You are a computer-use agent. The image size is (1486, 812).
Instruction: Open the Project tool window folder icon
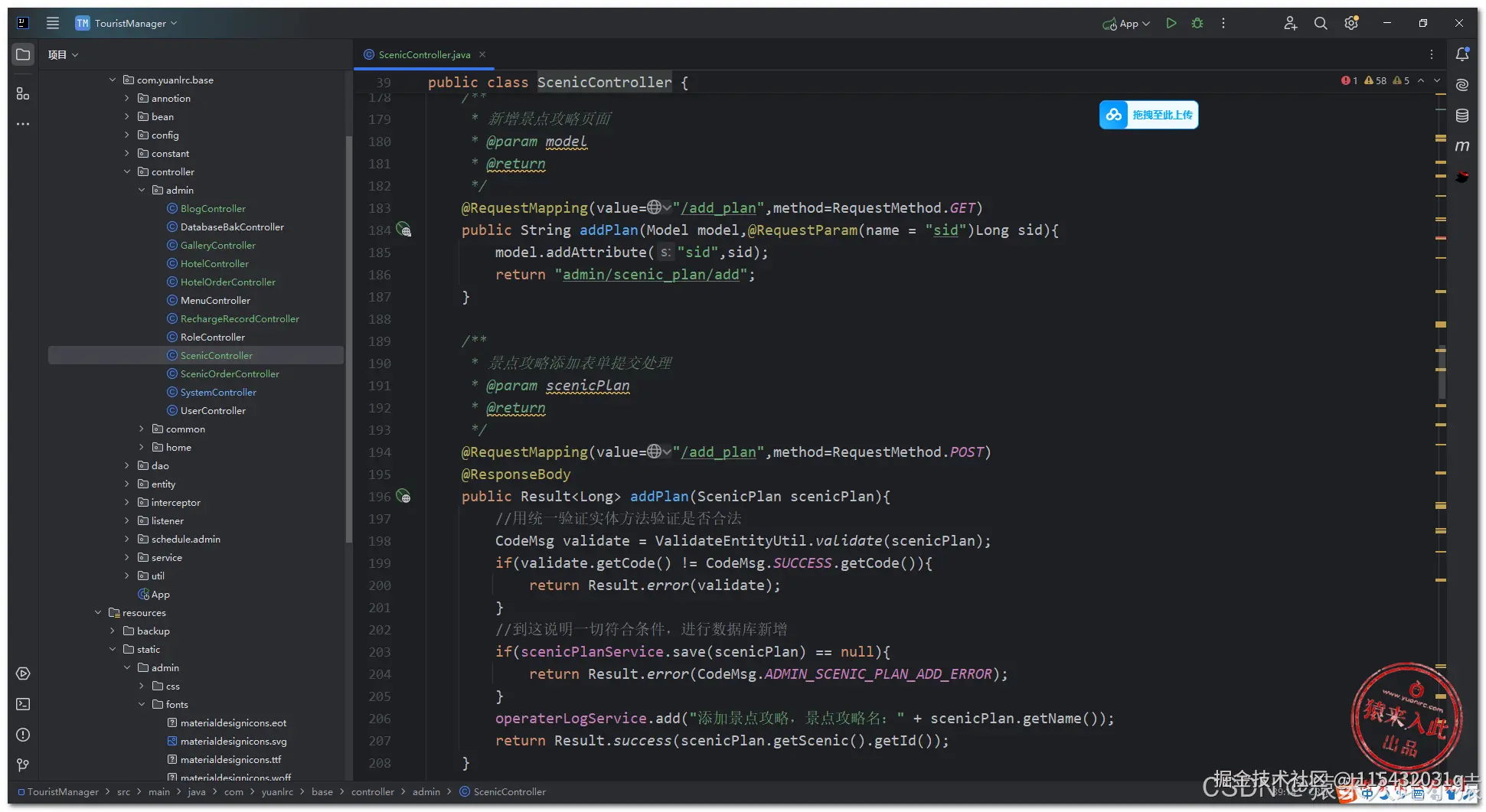(23, 54)
